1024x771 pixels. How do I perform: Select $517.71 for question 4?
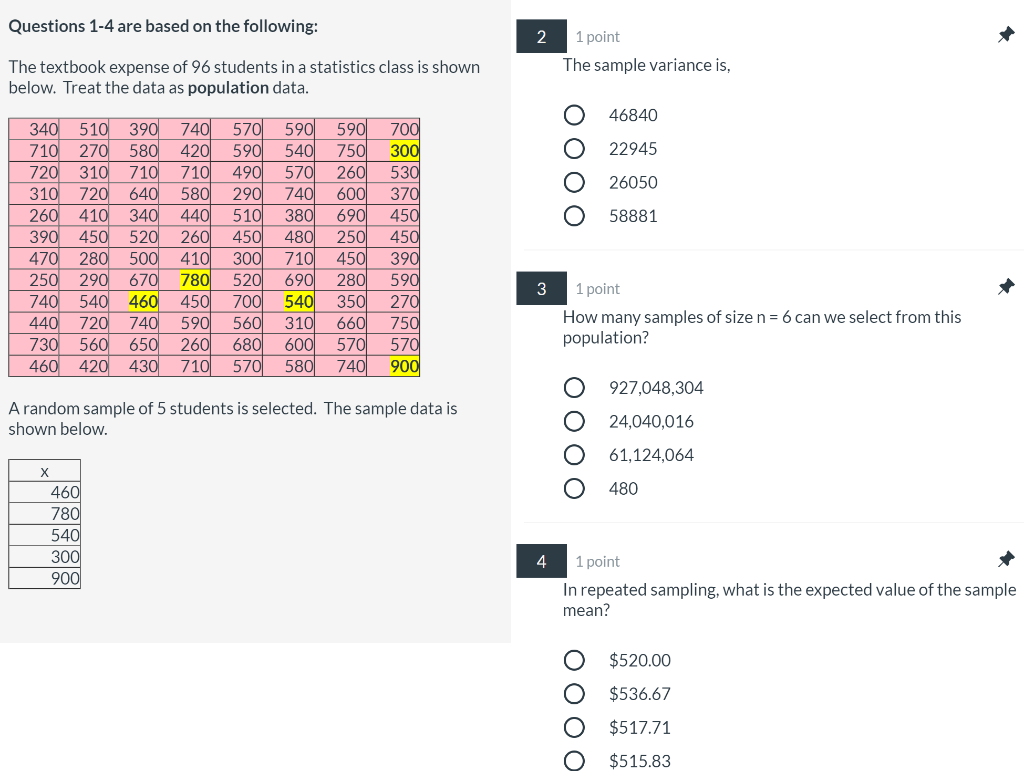tap(575, 727)
